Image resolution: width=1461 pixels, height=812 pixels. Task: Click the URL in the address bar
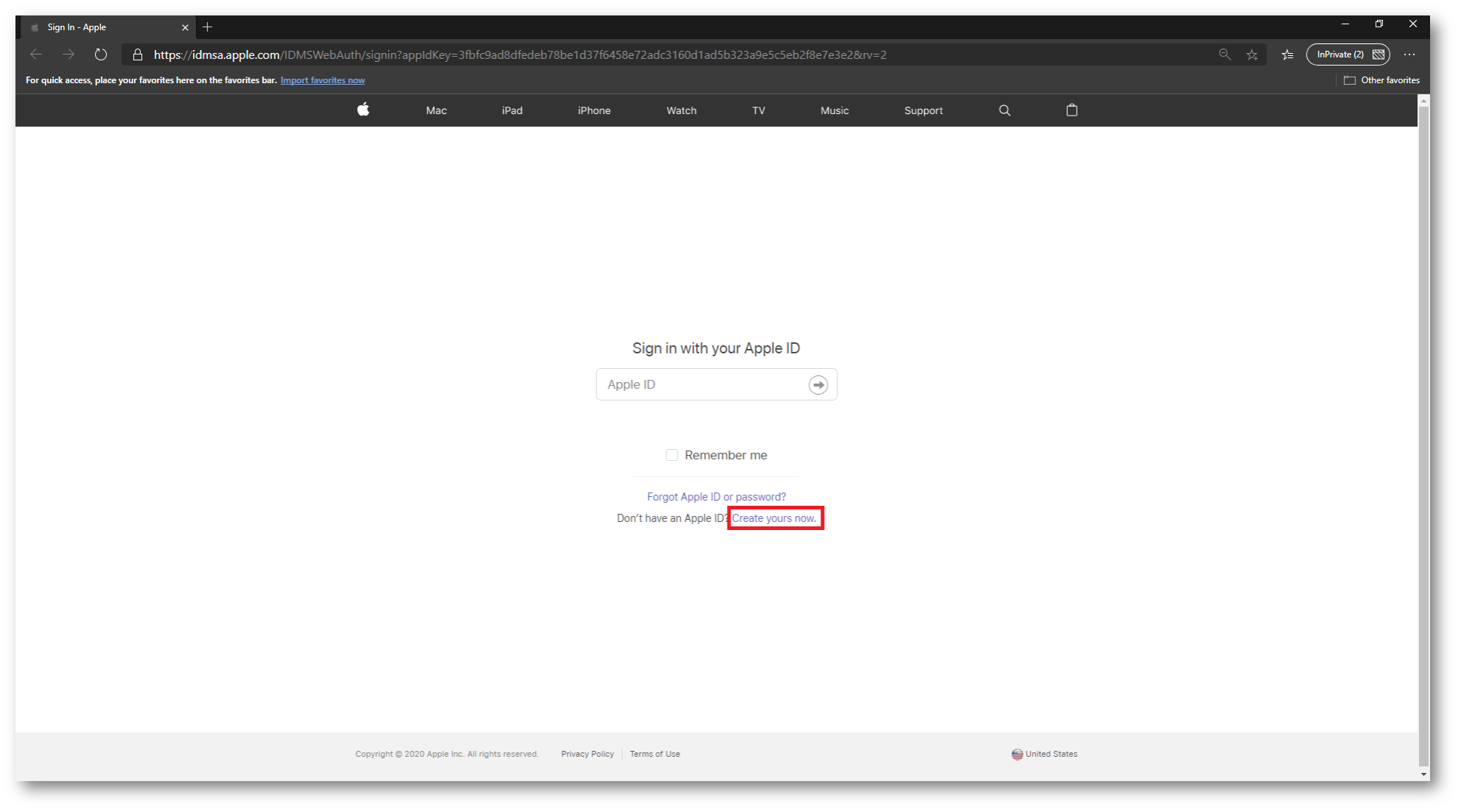point(520,54)
